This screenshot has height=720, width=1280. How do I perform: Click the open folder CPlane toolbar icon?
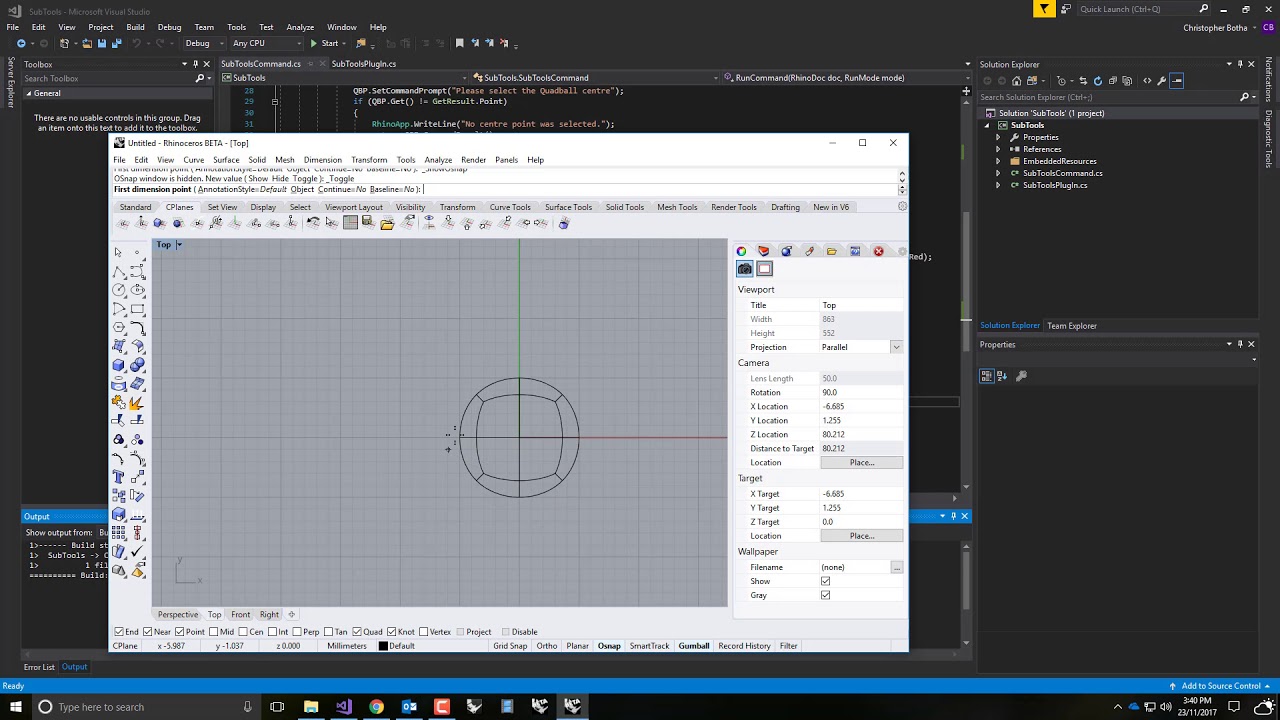(387, 223)
